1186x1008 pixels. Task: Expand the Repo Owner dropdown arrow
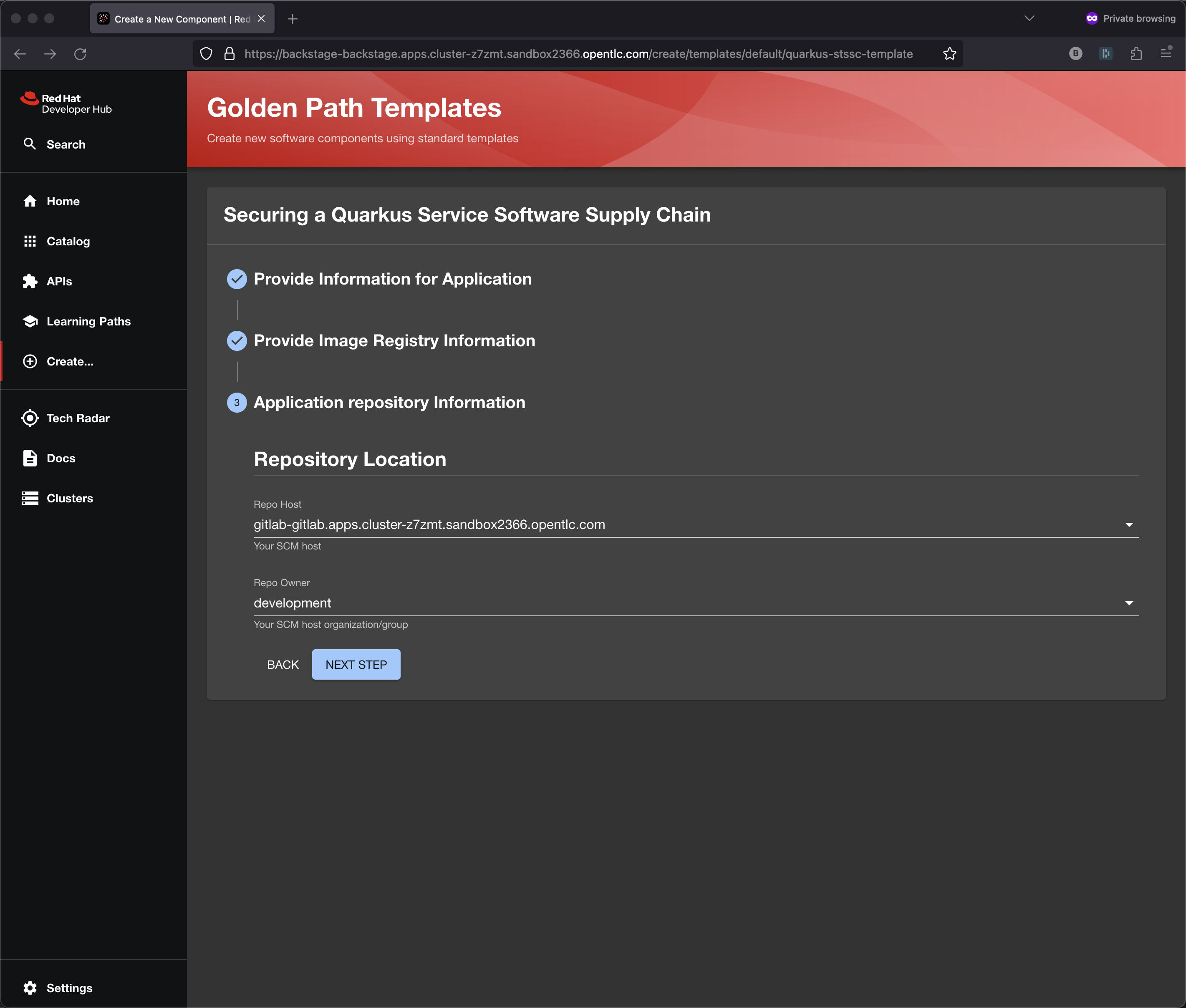pyautogui.click(x=1129, y=603)
